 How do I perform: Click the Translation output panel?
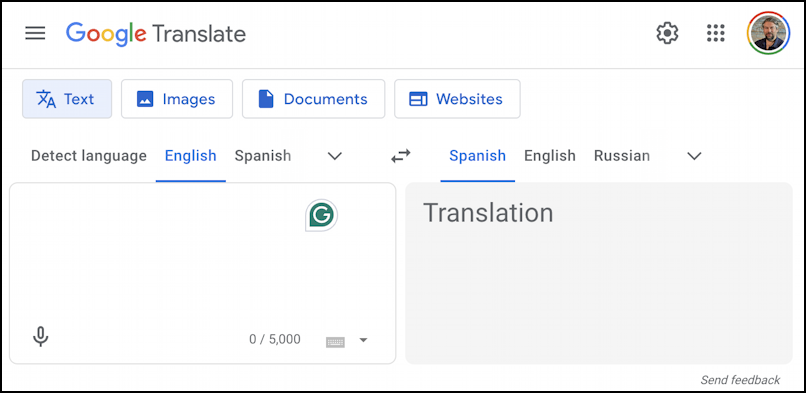[x=599, y=273]
